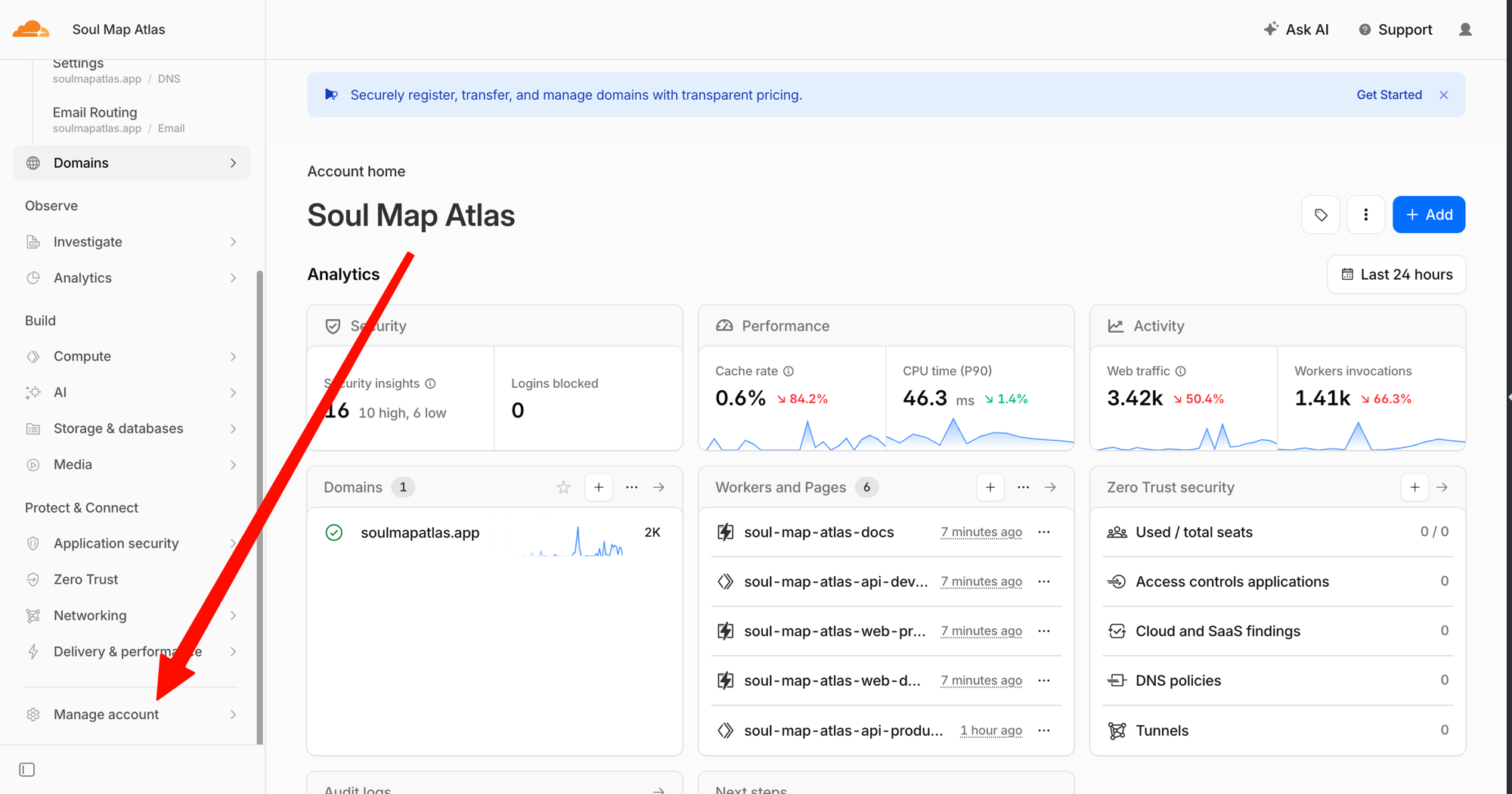1512x794 pixels.
Task: Add a domain with Domains card plus
Action: coord(599,488)
